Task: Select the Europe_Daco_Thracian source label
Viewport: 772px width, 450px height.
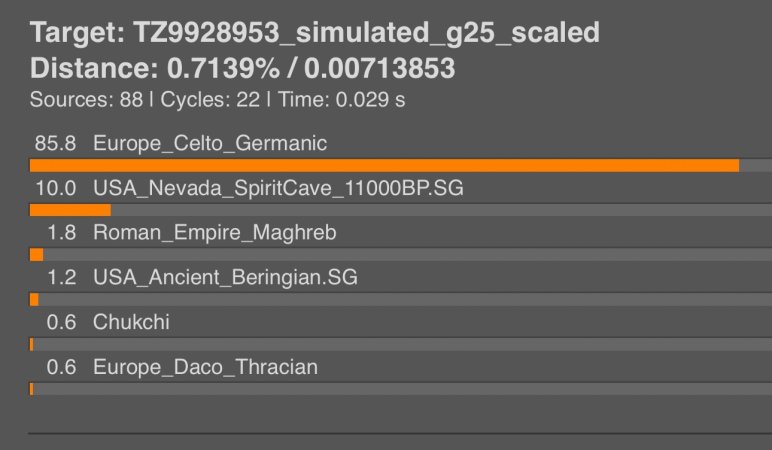Action: point(205,367)
